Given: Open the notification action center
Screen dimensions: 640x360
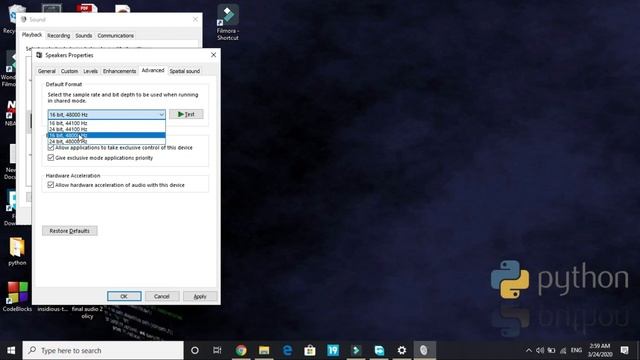Looking at the screenshot, I should tap(624, 350).
